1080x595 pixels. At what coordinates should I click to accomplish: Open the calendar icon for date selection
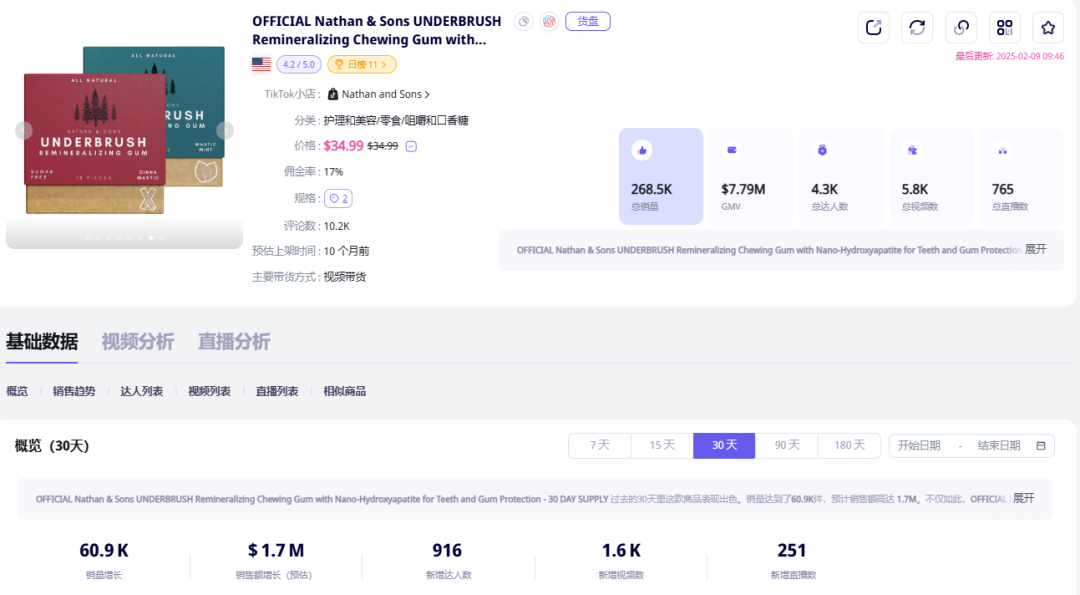(x=1042, y=446)
